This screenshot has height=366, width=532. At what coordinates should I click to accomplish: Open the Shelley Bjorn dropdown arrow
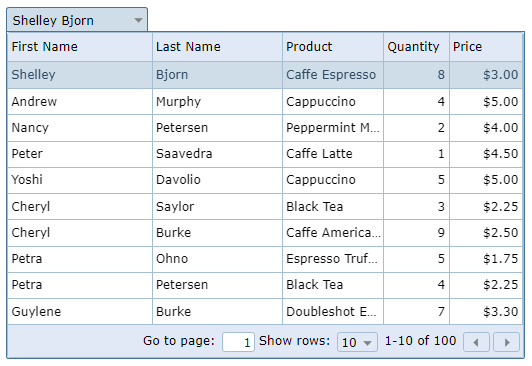[x=138, y=20]
